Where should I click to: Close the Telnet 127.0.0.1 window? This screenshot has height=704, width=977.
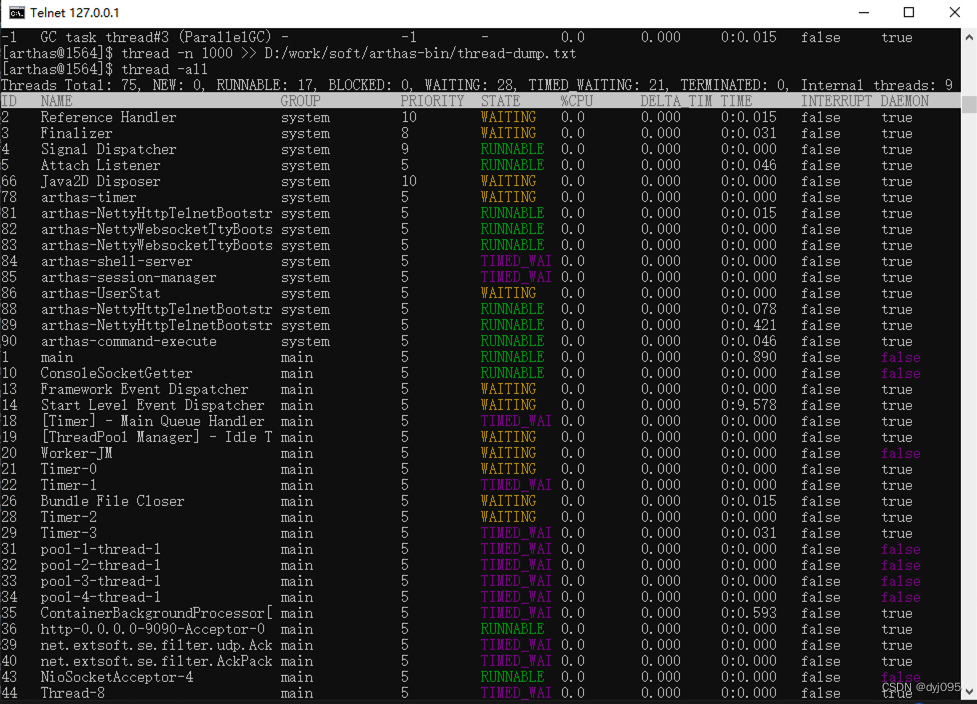click(x=955, y=12)
